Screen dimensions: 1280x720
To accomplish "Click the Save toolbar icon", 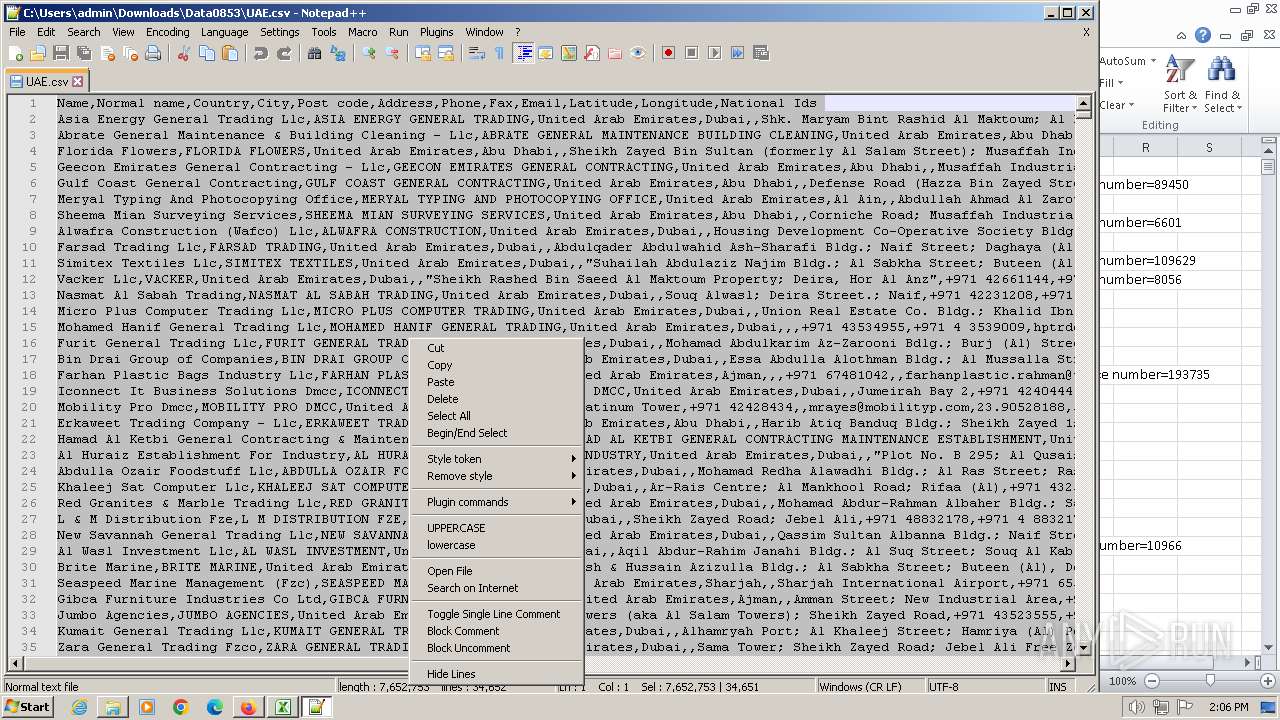I will tap(61, 53).
